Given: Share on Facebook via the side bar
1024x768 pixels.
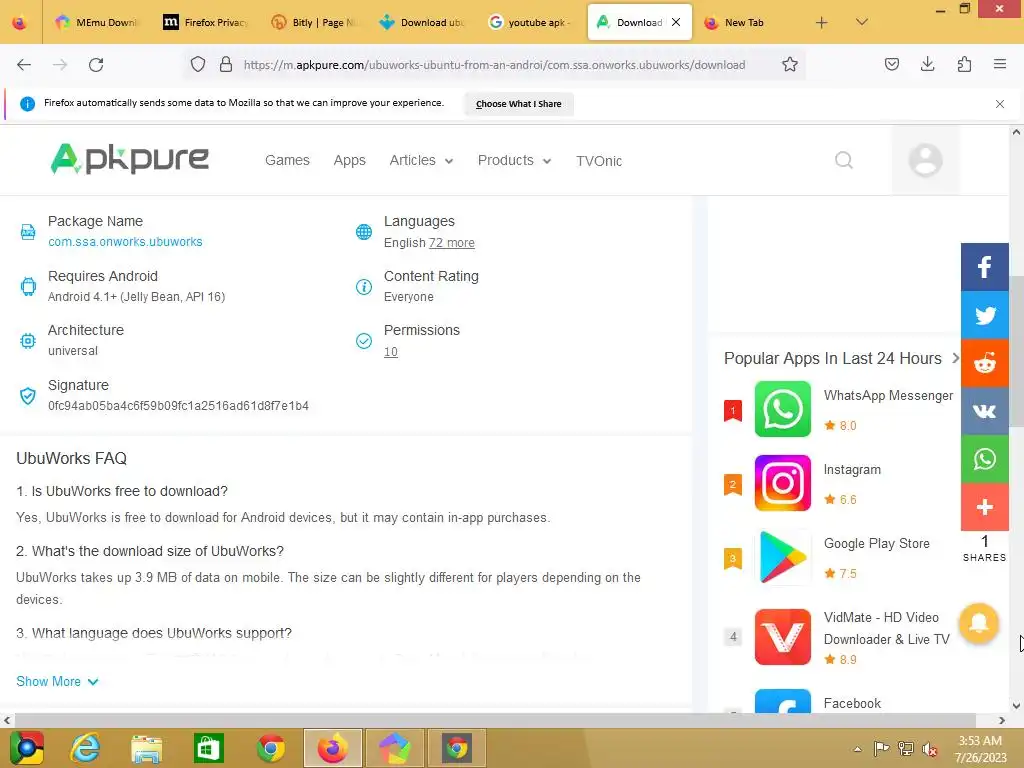Looking at the screenshot, I should tap(984, 267).
